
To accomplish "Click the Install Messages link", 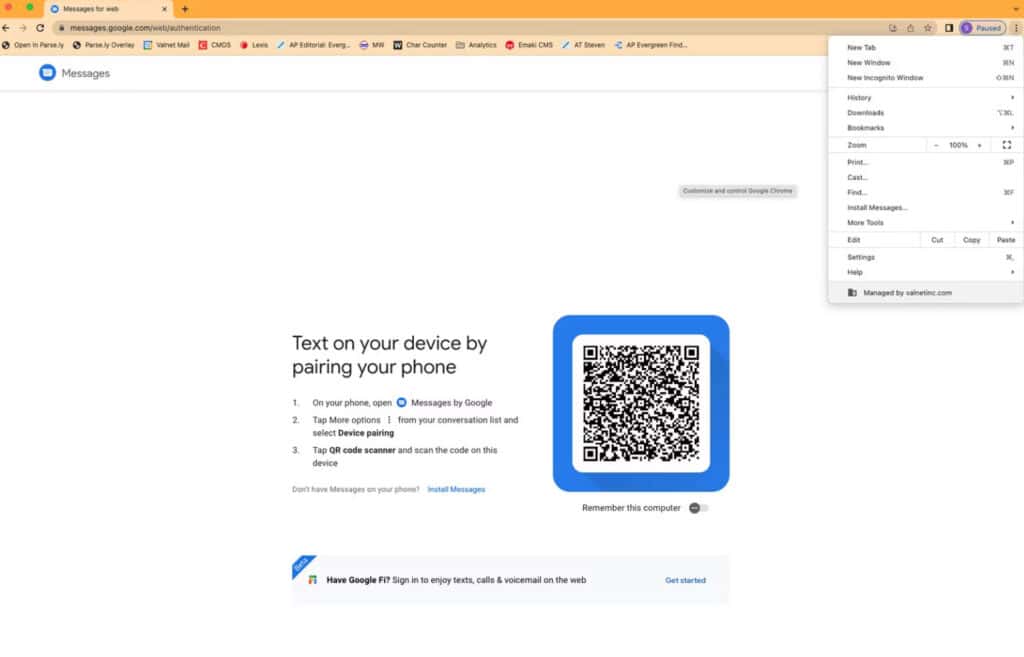I will (x=457, y=489).
